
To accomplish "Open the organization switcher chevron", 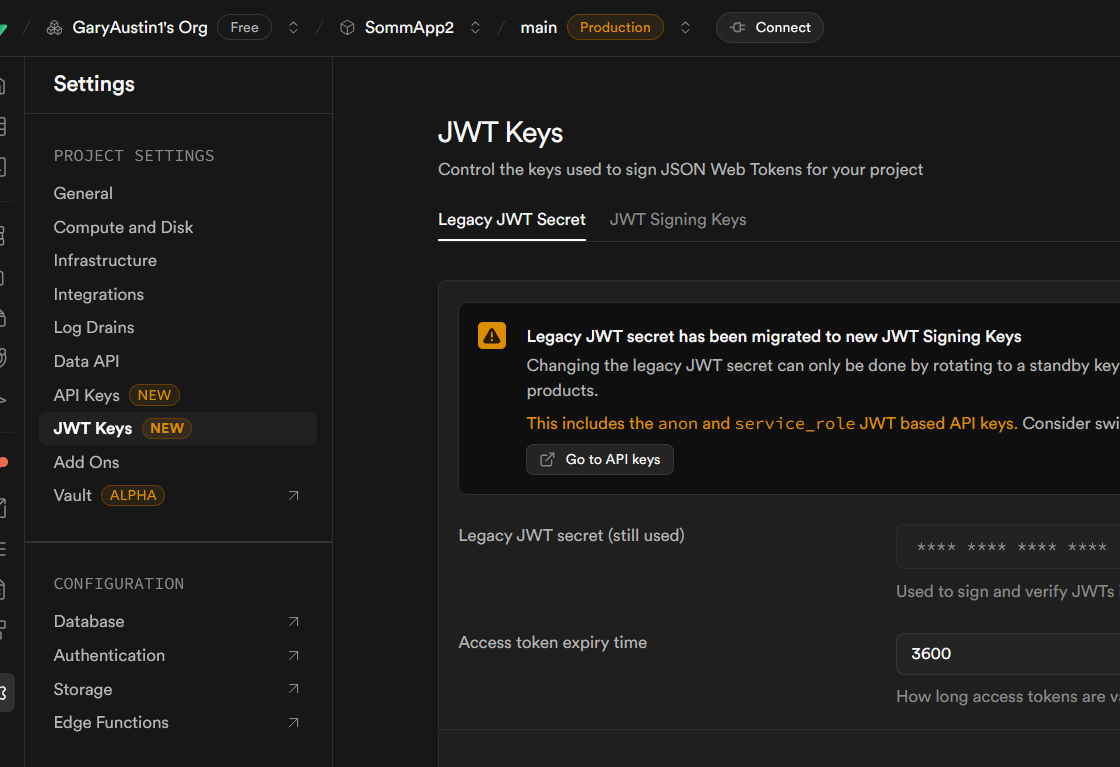I will [x=293, y=28].
